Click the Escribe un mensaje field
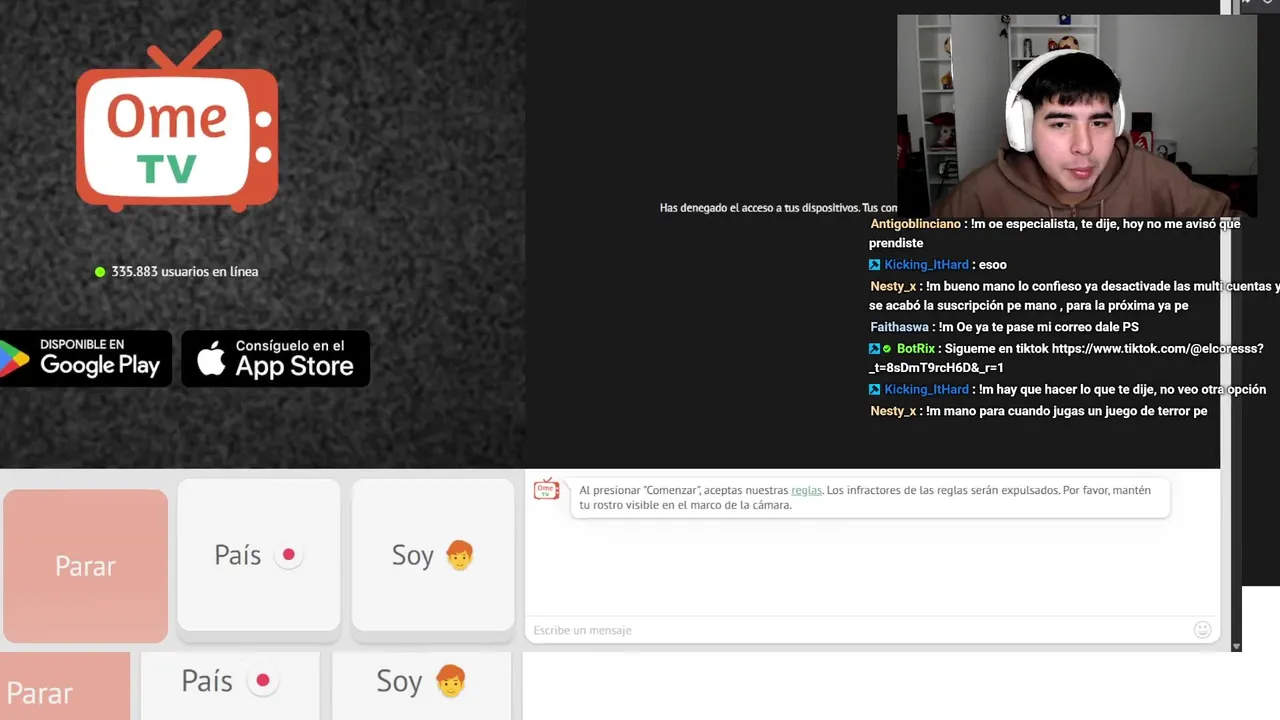The image size is (1280, 720). (x=860, y=630)
